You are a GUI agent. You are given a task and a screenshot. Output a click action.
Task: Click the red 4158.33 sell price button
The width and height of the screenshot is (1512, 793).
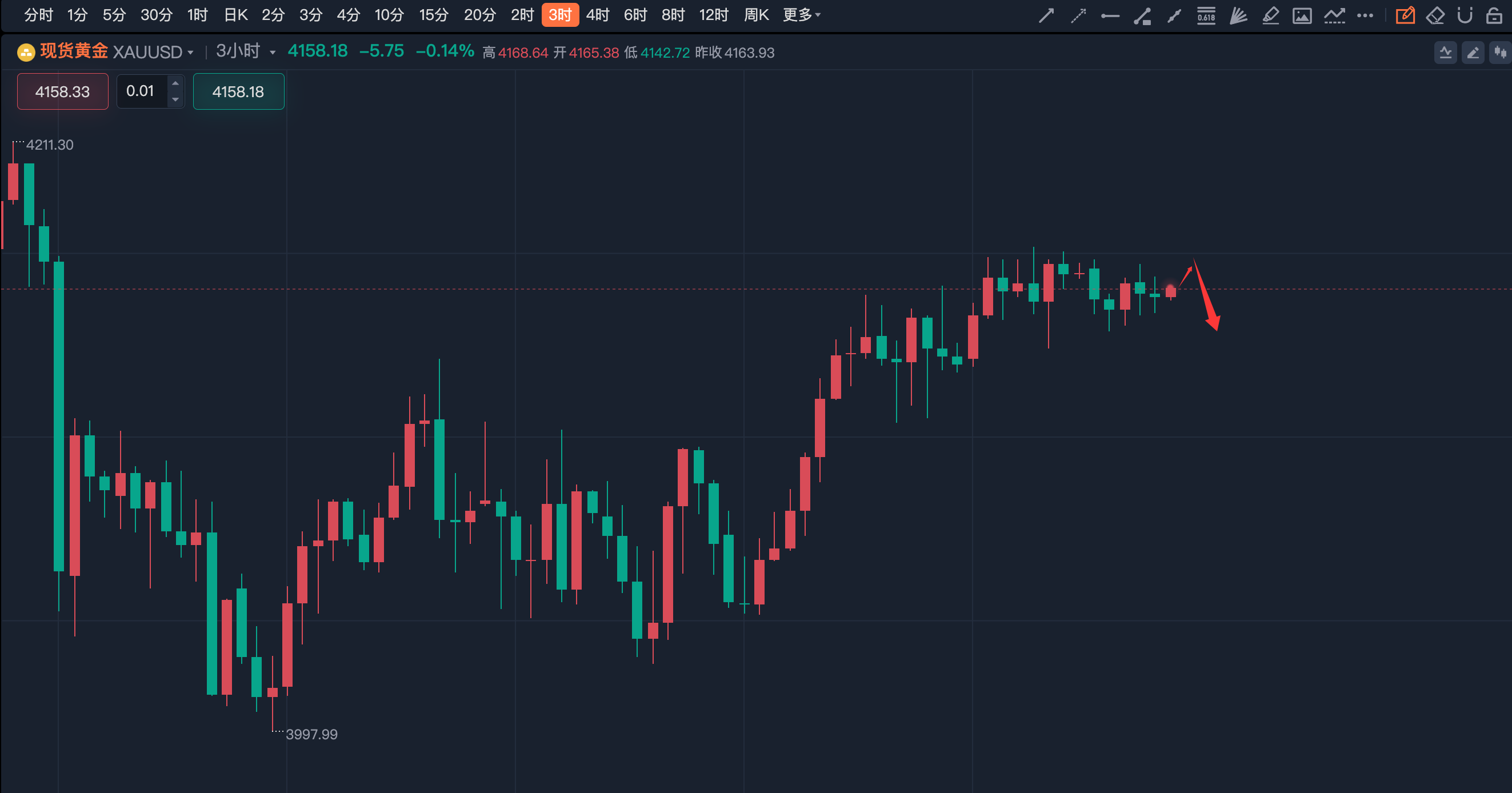pos(63,91)
